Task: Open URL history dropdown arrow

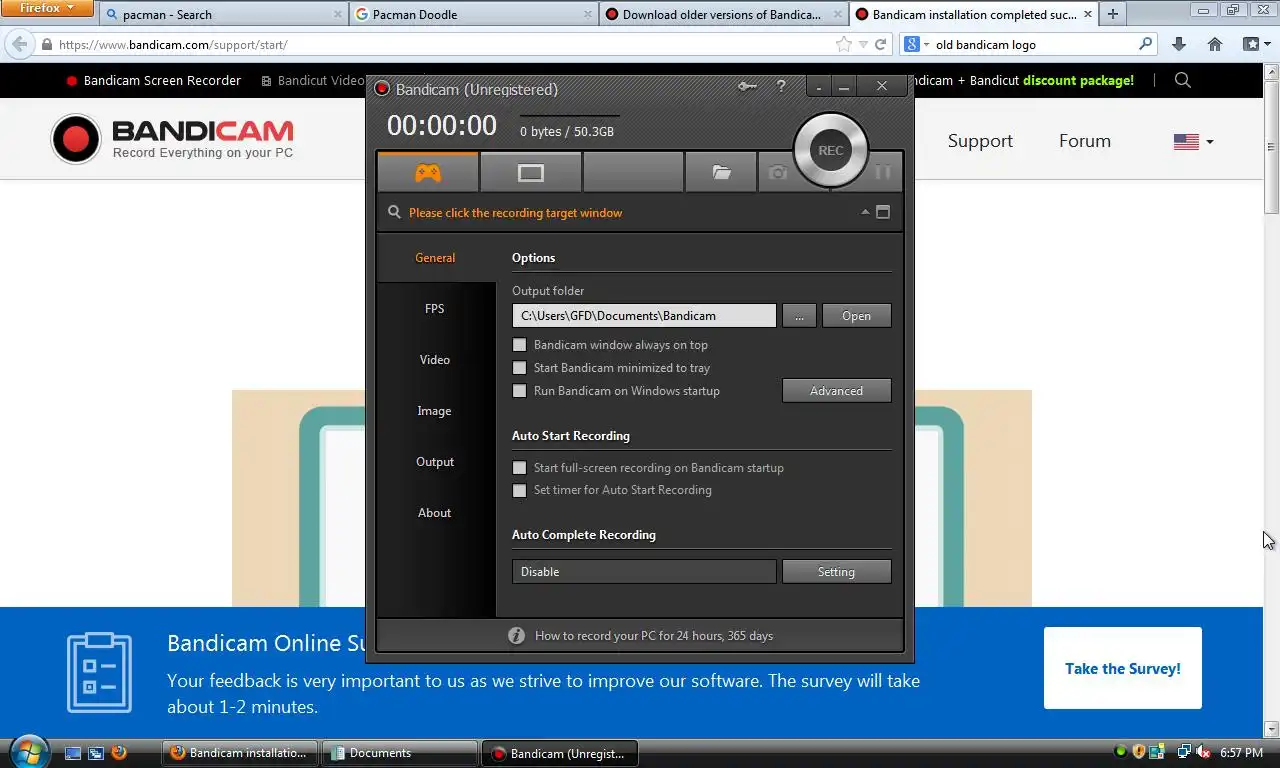Action: point(864,45)
